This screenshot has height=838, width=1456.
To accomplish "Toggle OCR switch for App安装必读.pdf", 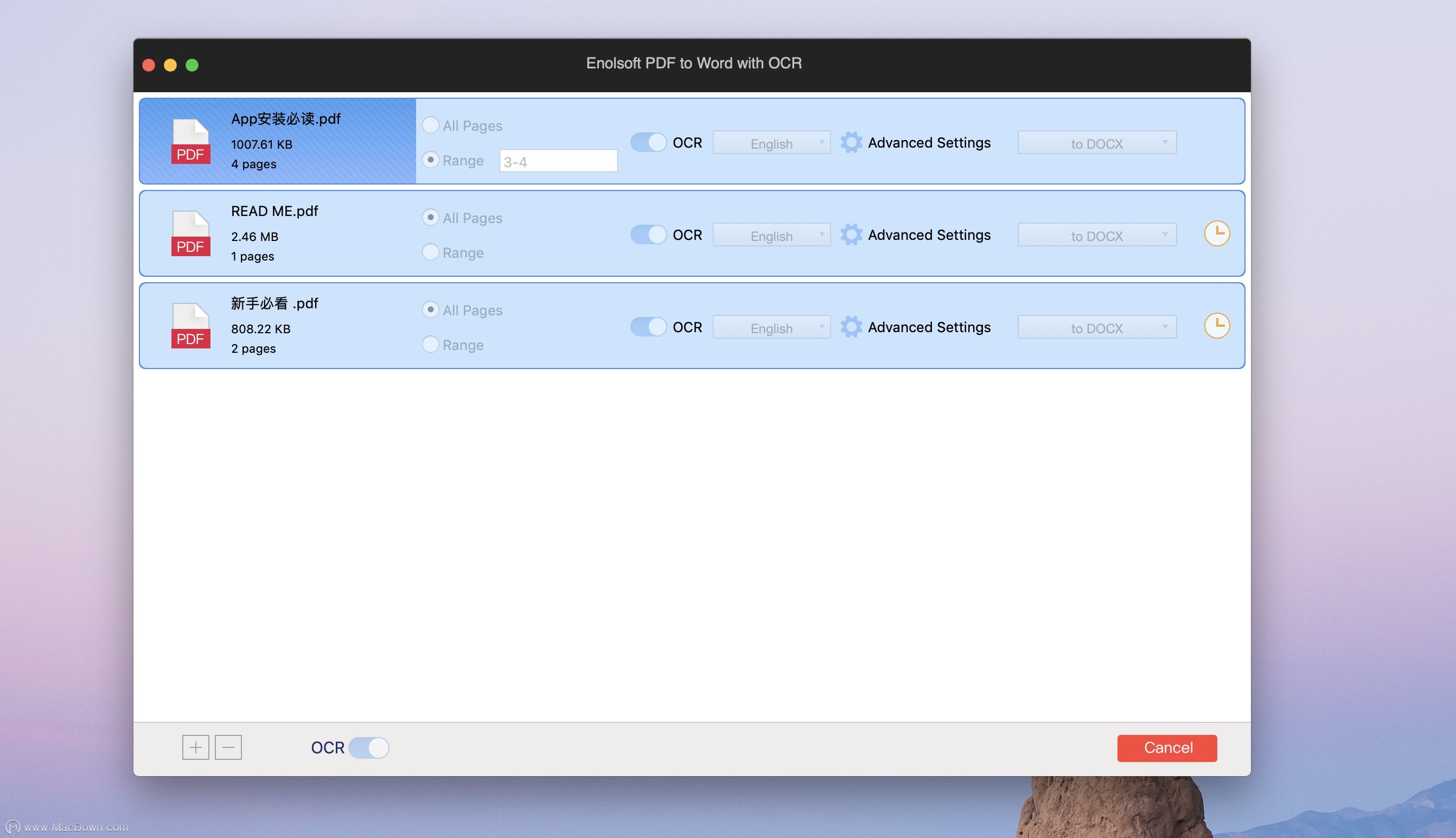I will 648,142.
